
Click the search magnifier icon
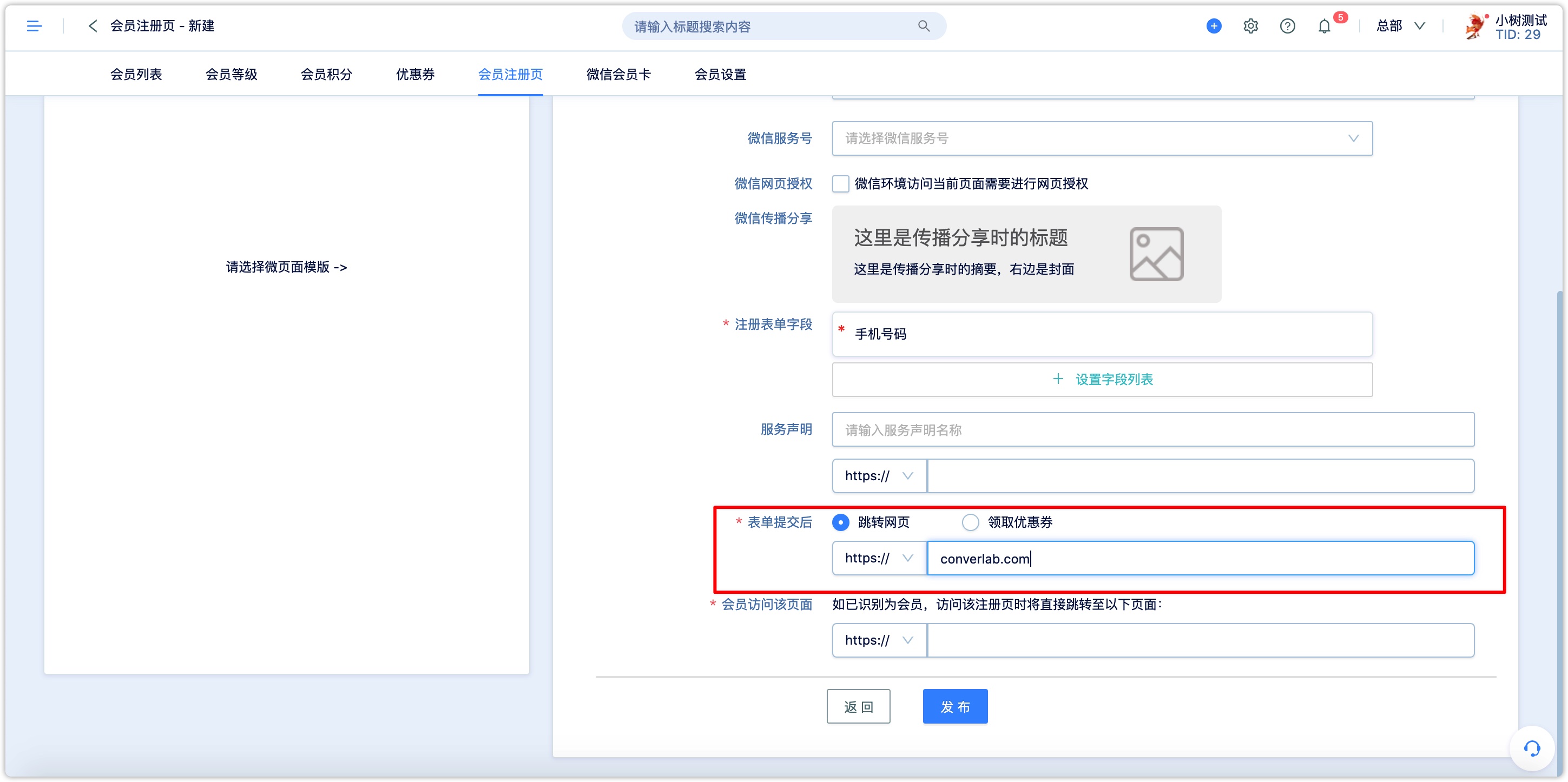click(924, 26)
